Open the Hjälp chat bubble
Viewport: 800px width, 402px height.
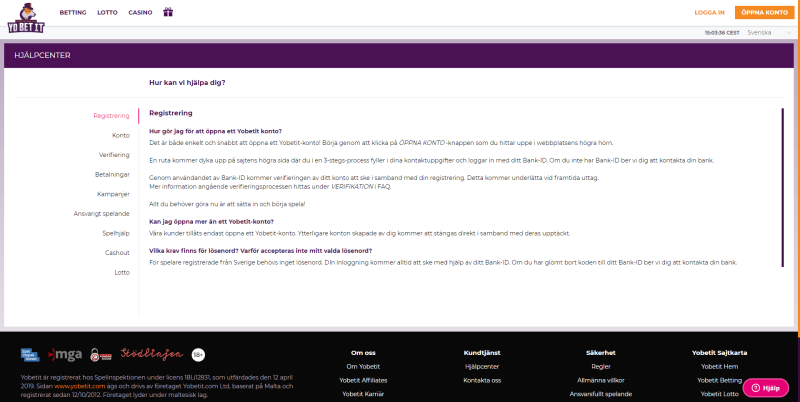coord(765,387)
